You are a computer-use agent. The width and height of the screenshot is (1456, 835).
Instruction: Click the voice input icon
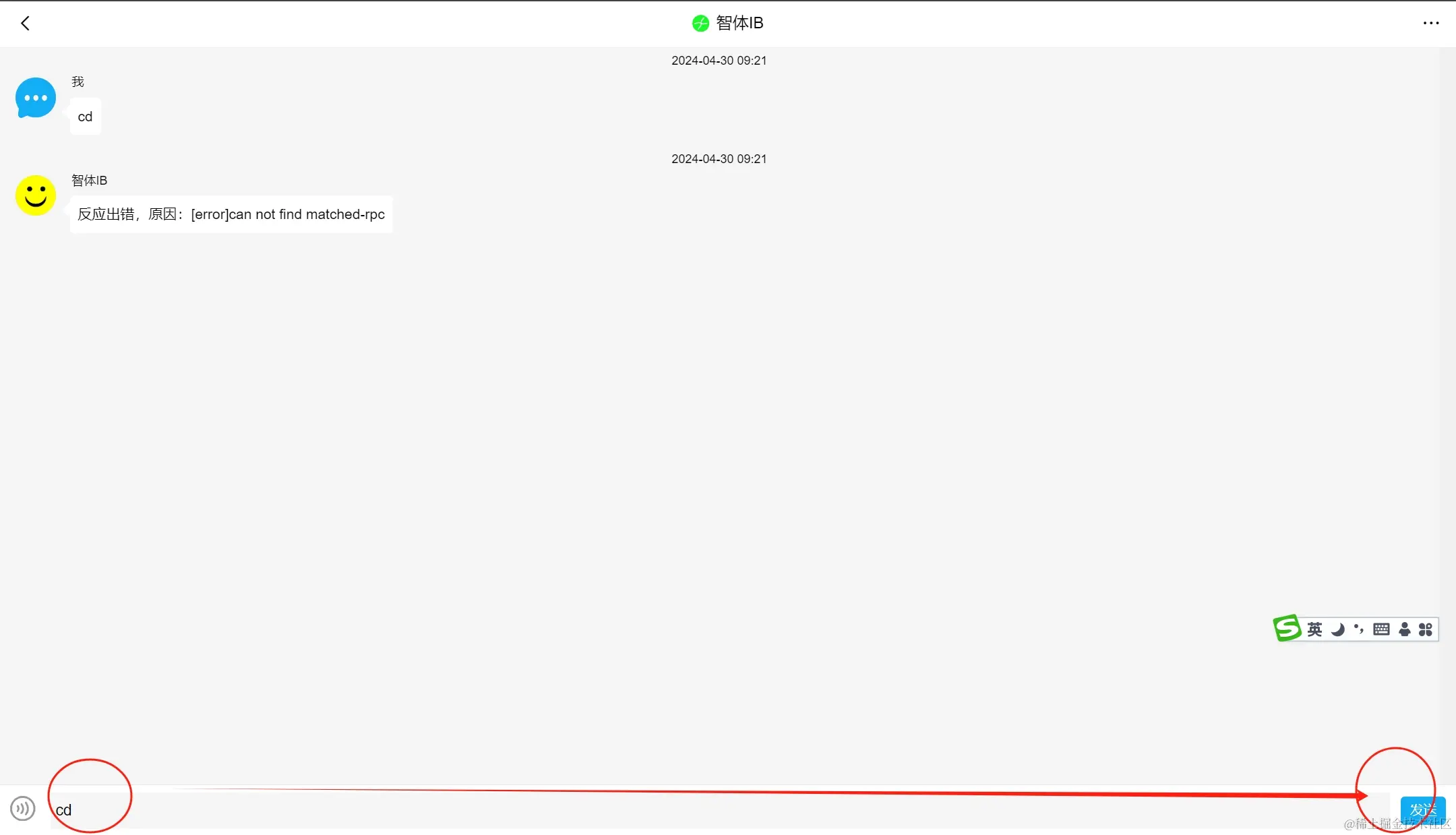pos(23,808)
